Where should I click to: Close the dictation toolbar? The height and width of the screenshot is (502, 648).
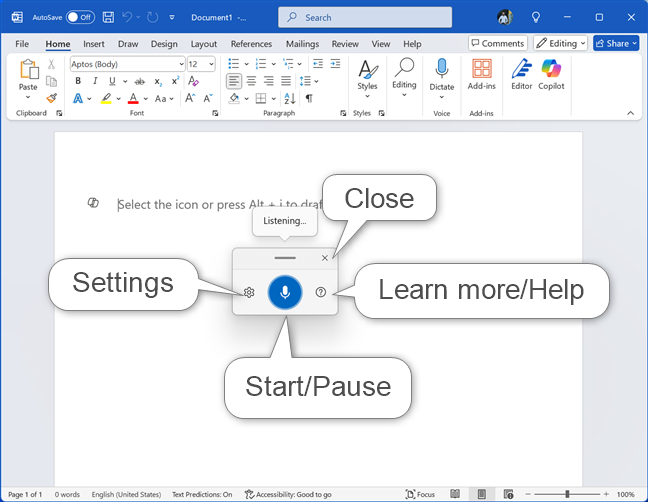click(324, 258)
